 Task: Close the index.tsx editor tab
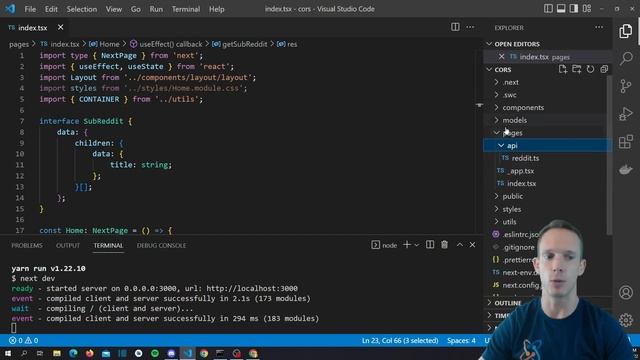[x=60, y=27]
